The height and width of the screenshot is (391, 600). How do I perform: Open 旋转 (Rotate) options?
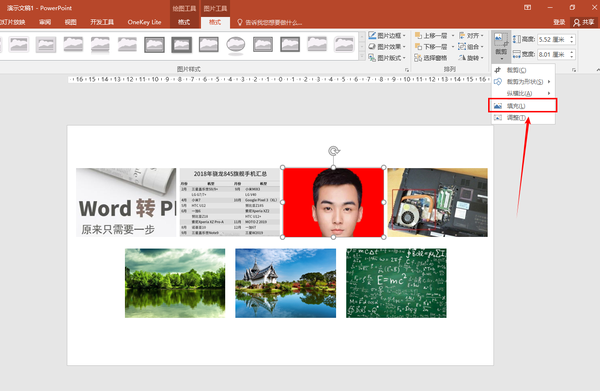tap(471, 58)
